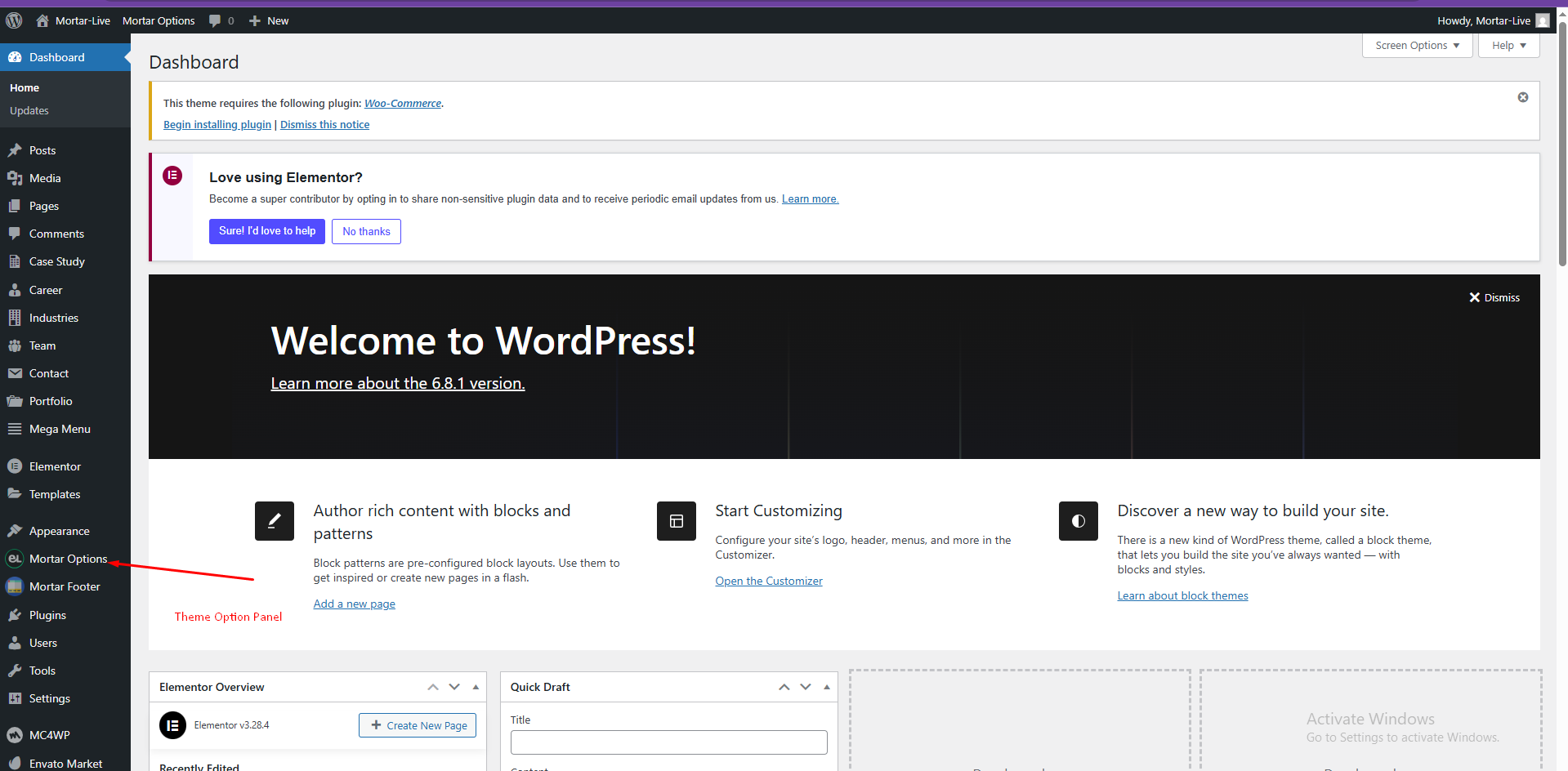Screen dimensions: 1568x771
Task: Click the Comments icon in sidebar
Action: click(x=15, y=234)
